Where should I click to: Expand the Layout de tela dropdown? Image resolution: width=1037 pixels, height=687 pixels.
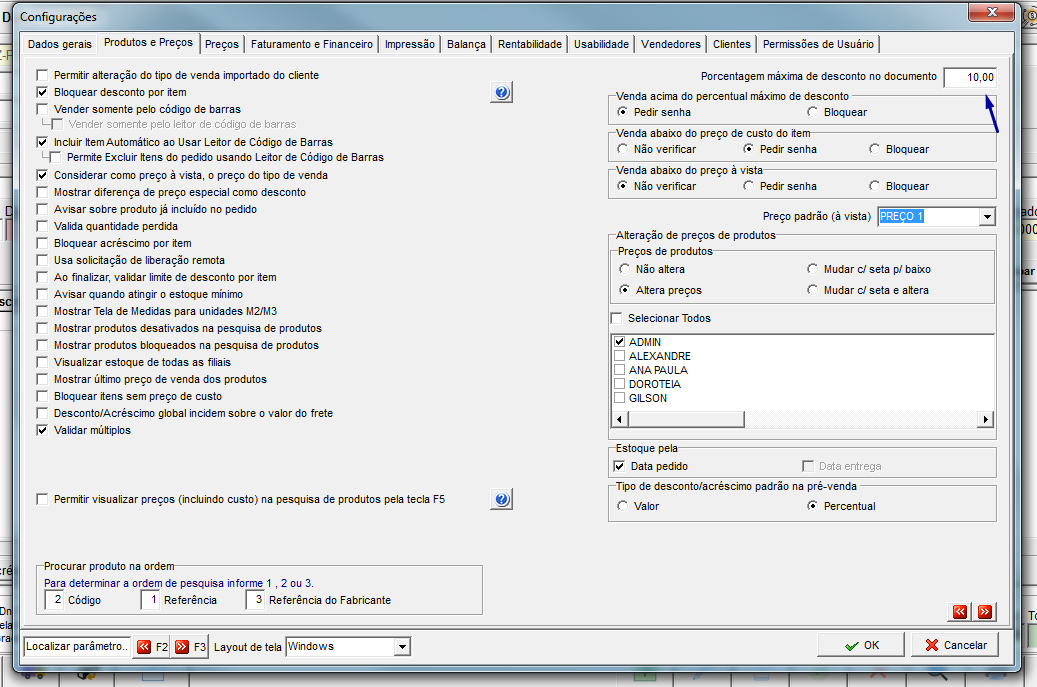401,647
